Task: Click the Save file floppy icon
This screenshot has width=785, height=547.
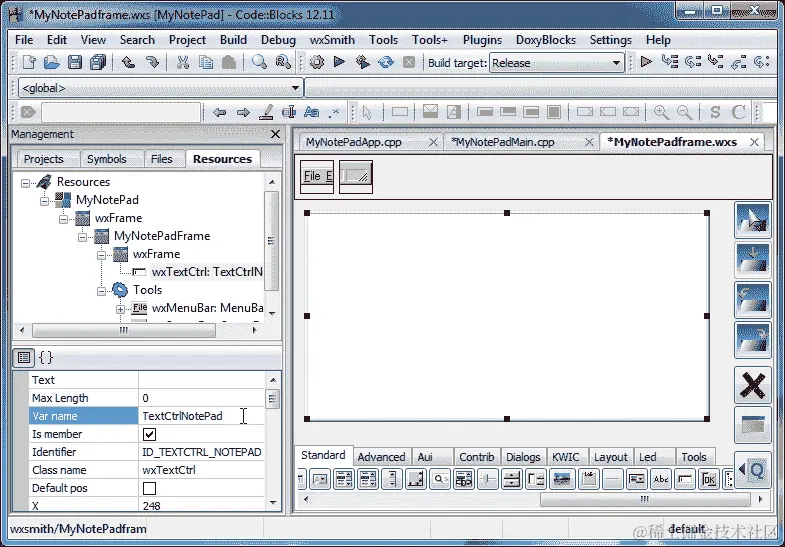Action: pyautogui.click(x=75, y=63)
